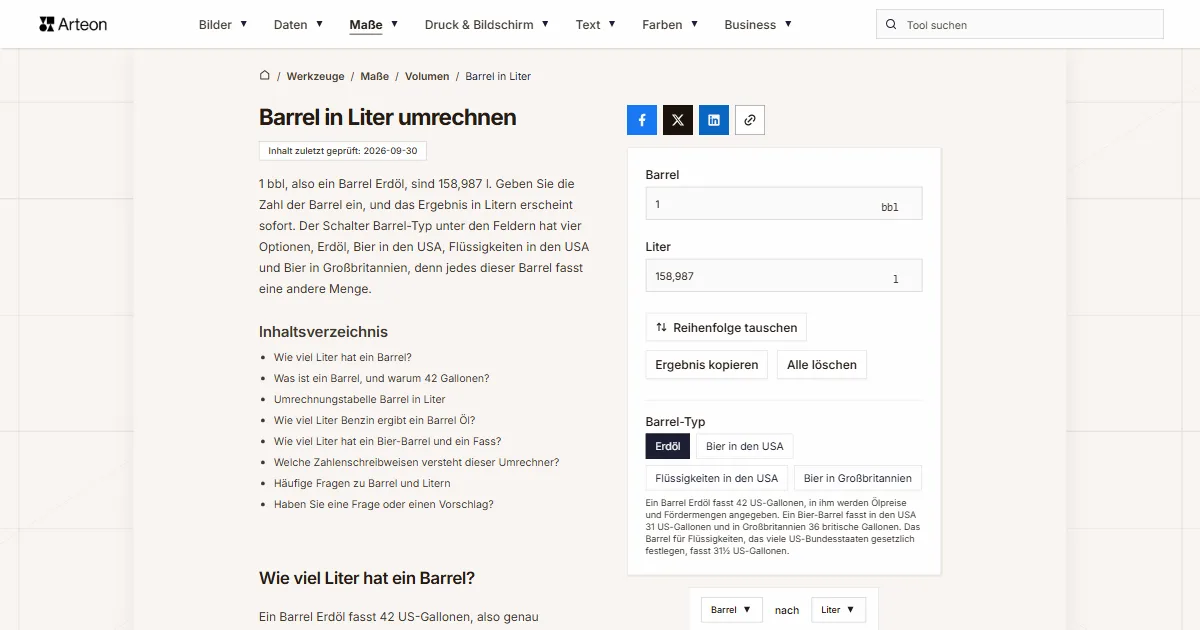Click Alle löschen button
This screenshot has width=1200, height=630.
coord(822,365)
